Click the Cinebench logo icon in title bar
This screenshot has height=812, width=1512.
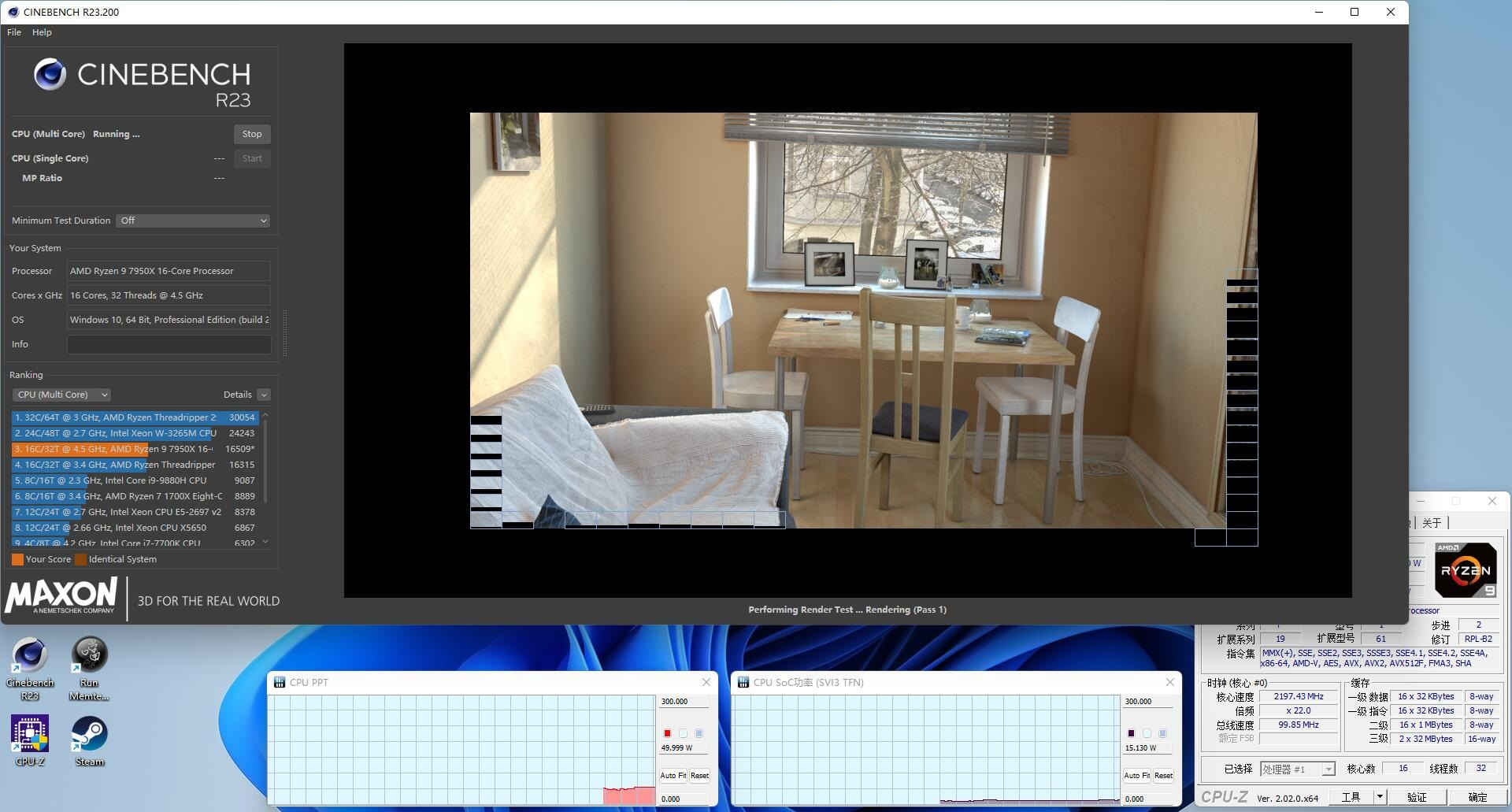click(x=13, y=12)
